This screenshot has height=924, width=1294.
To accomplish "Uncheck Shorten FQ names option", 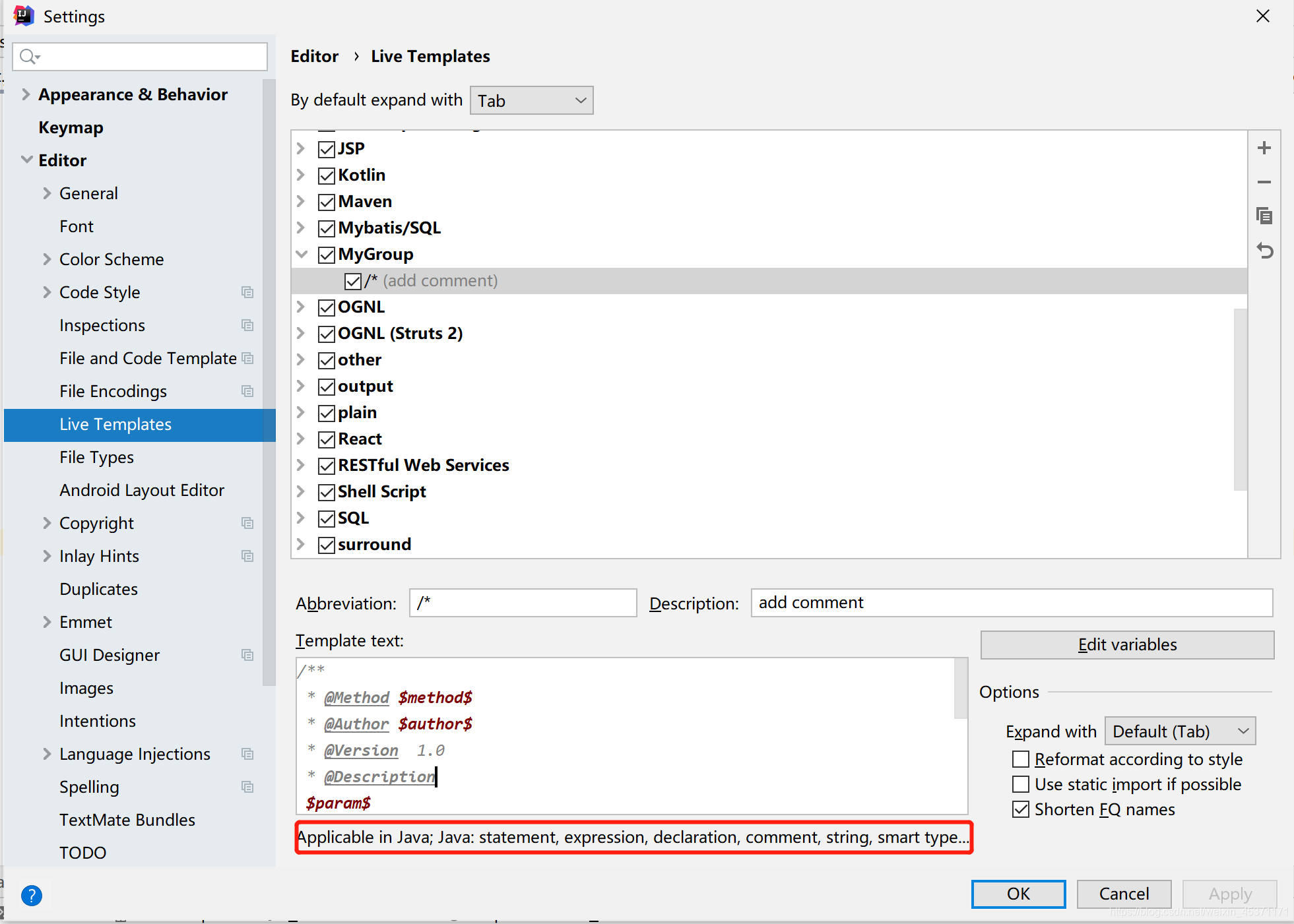I will pos(1021,809).
